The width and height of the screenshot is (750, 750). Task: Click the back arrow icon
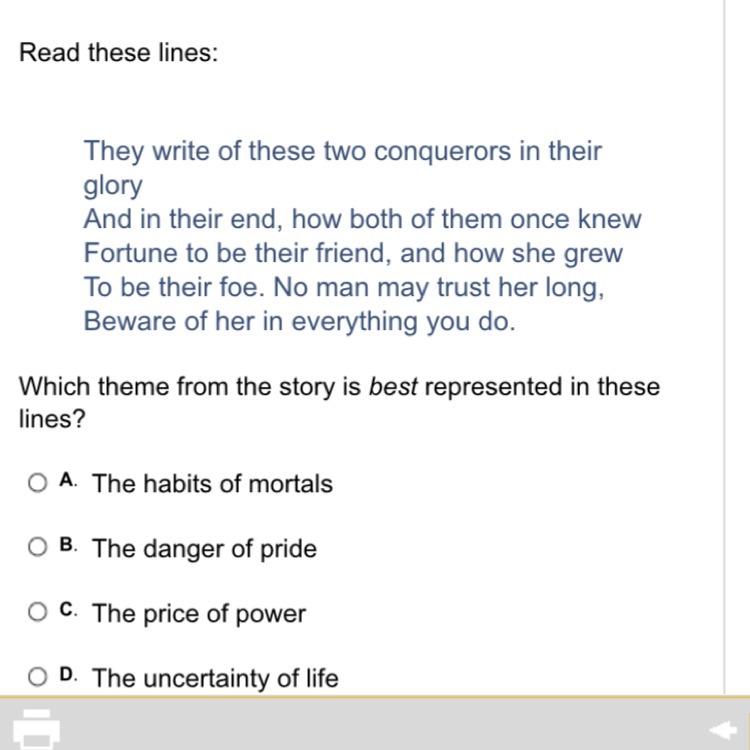tap(723, 729)
